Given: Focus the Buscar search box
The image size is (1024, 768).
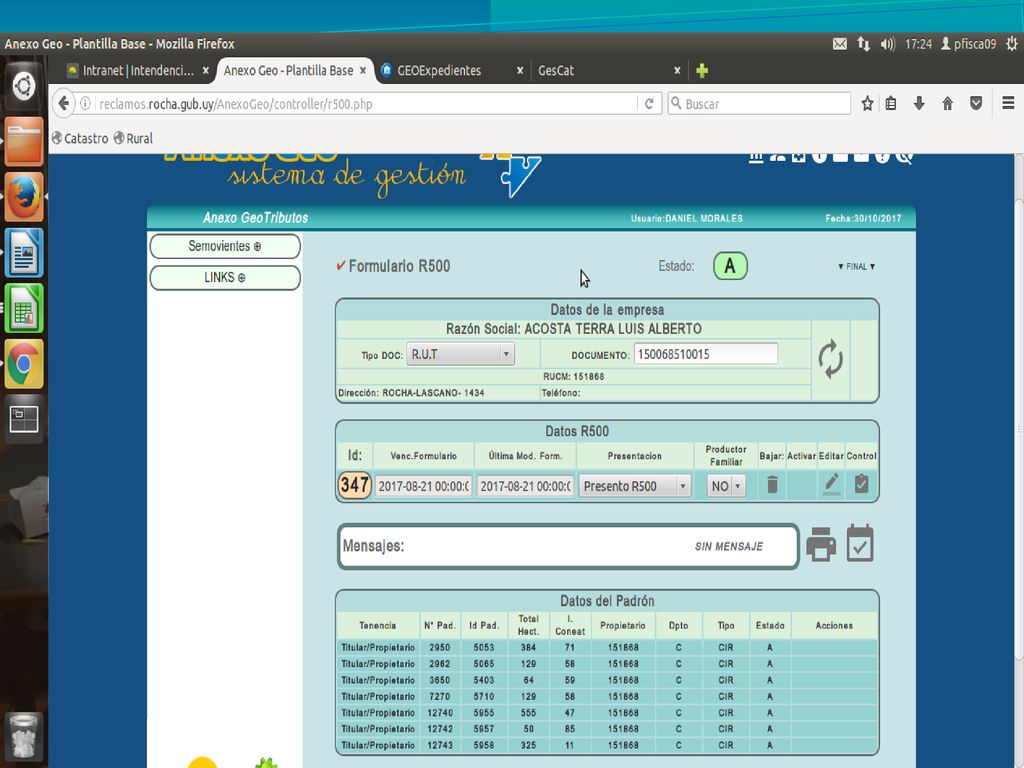Looking at the screenshot, I should [760, 103].
